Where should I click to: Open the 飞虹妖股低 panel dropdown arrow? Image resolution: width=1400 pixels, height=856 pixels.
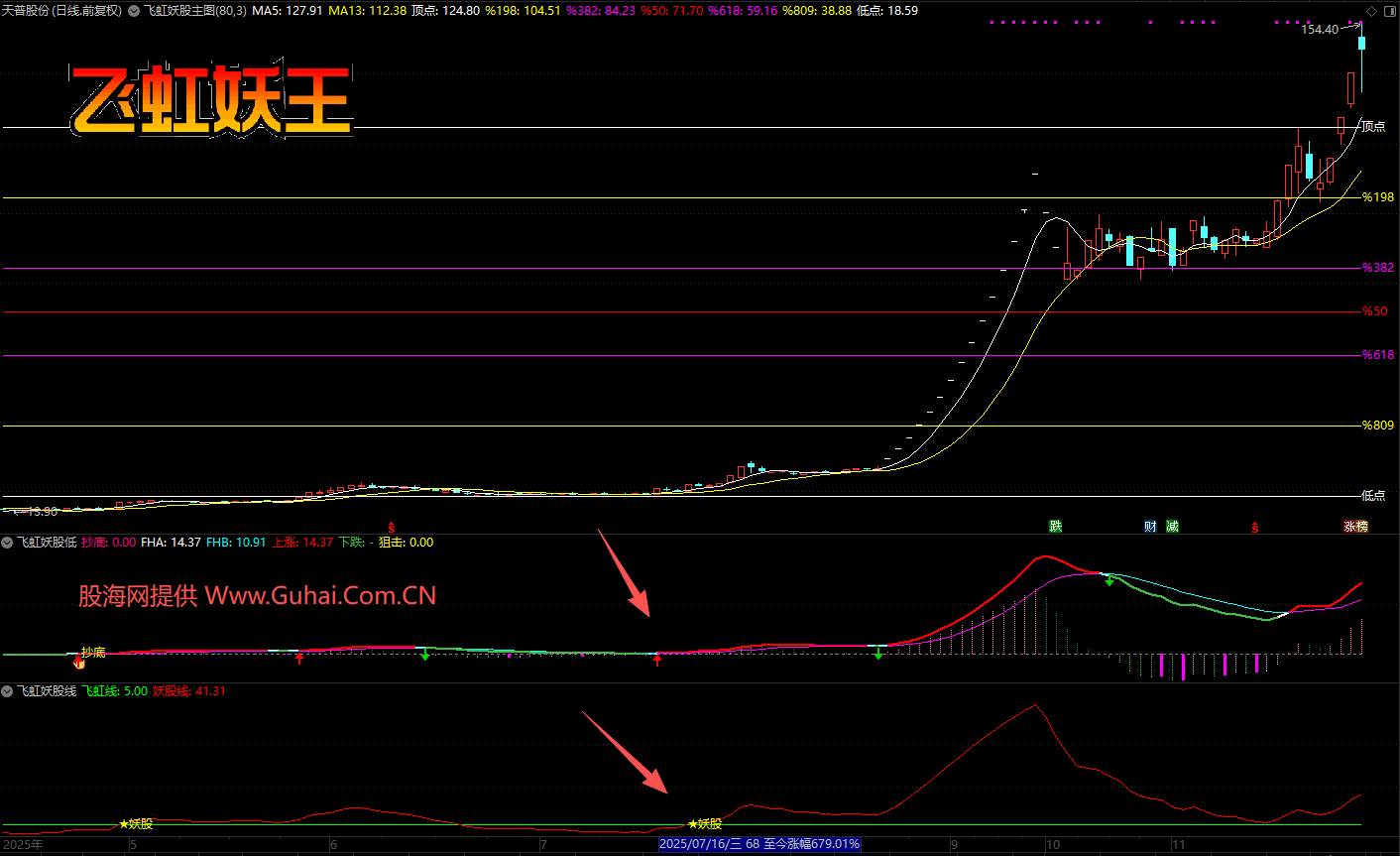[x=8, y=543]
